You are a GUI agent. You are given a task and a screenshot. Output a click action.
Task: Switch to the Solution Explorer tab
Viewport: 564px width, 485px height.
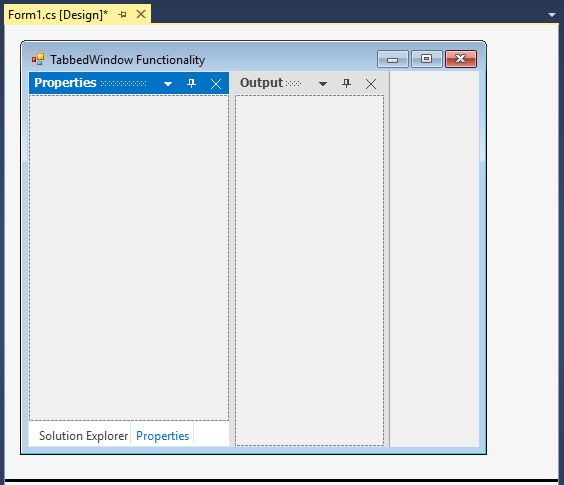83,436
